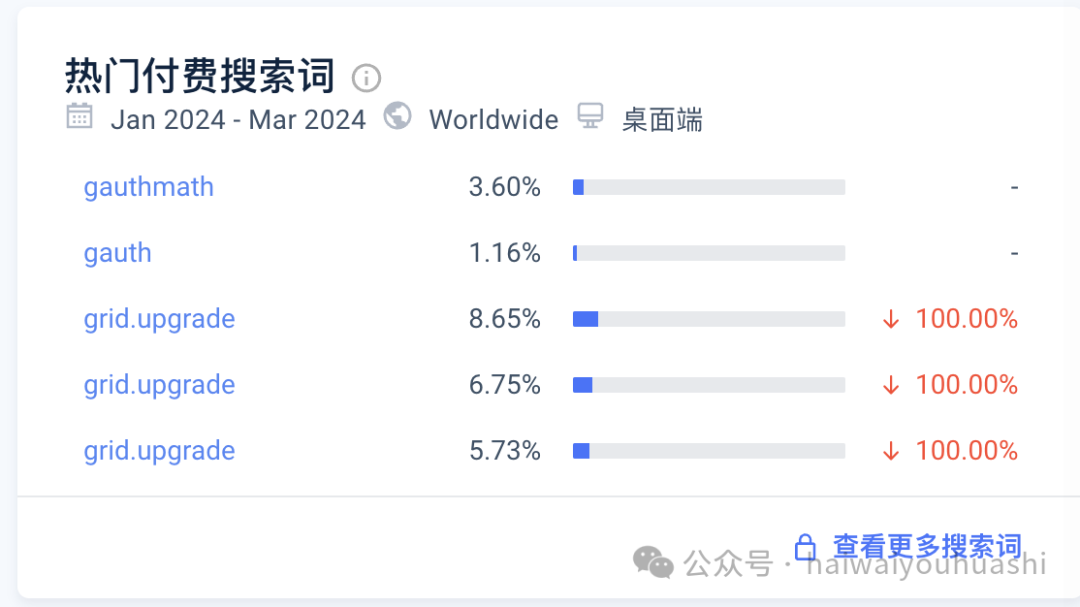Select the grid.upgrade term with 5.73% share
The width and height of the screenshot is (1080, 607).
159,451
